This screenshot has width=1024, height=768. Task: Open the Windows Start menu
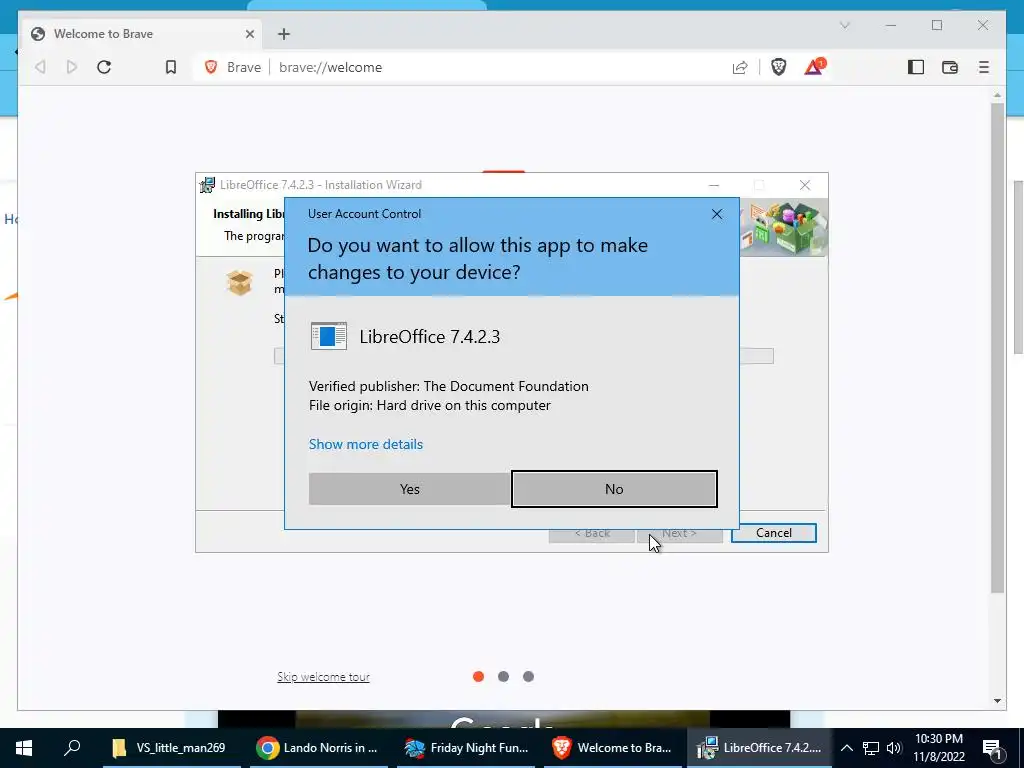point(24,748)
